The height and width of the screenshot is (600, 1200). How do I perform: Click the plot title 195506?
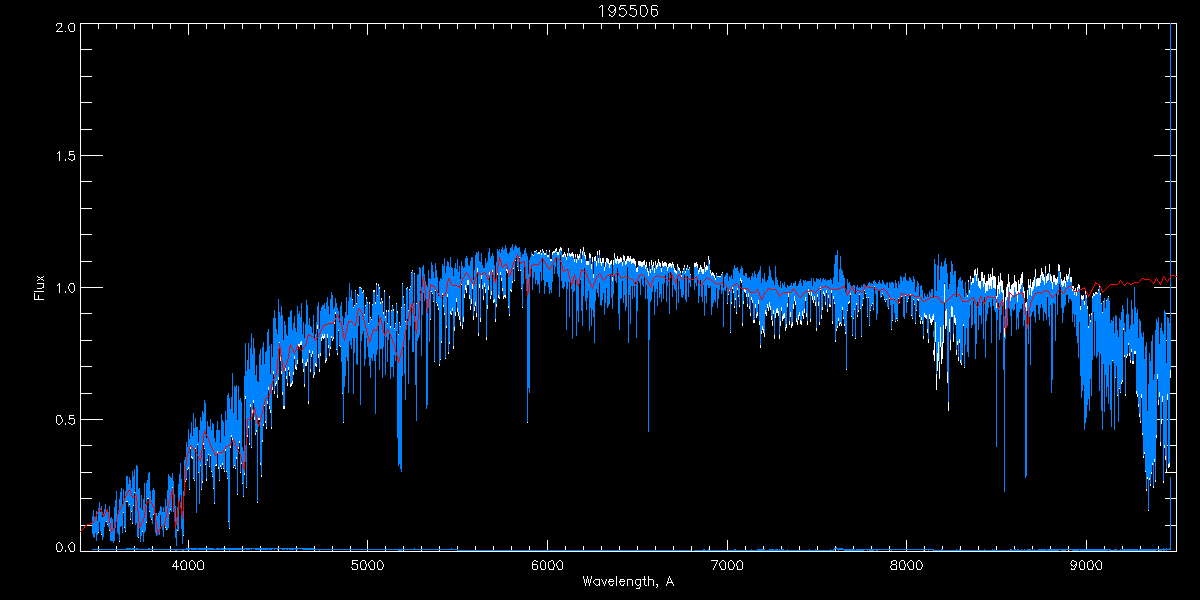click(x=628, y=10)
